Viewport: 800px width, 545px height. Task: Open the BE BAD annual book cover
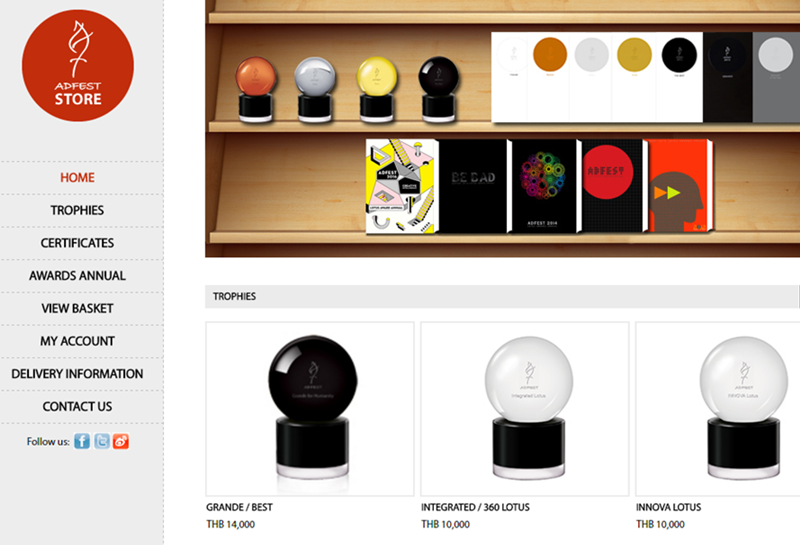click(x=474, y=186)
